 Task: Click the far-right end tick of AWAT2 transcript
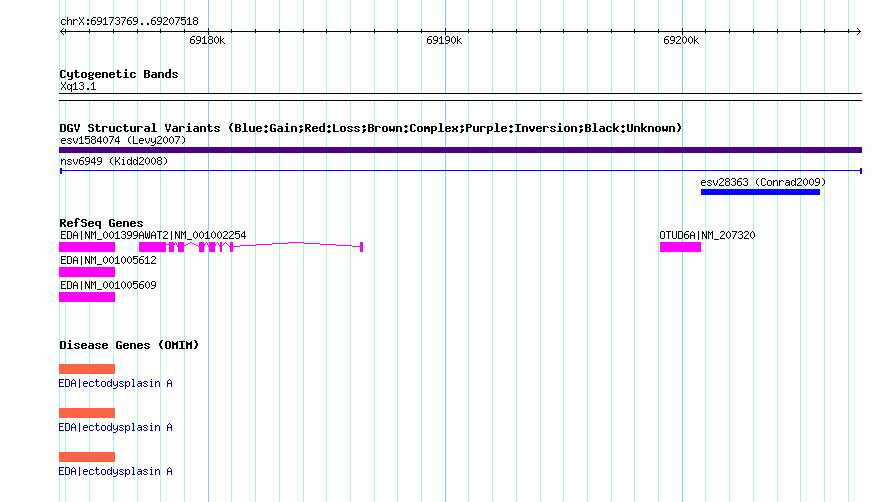pos(362,246)
